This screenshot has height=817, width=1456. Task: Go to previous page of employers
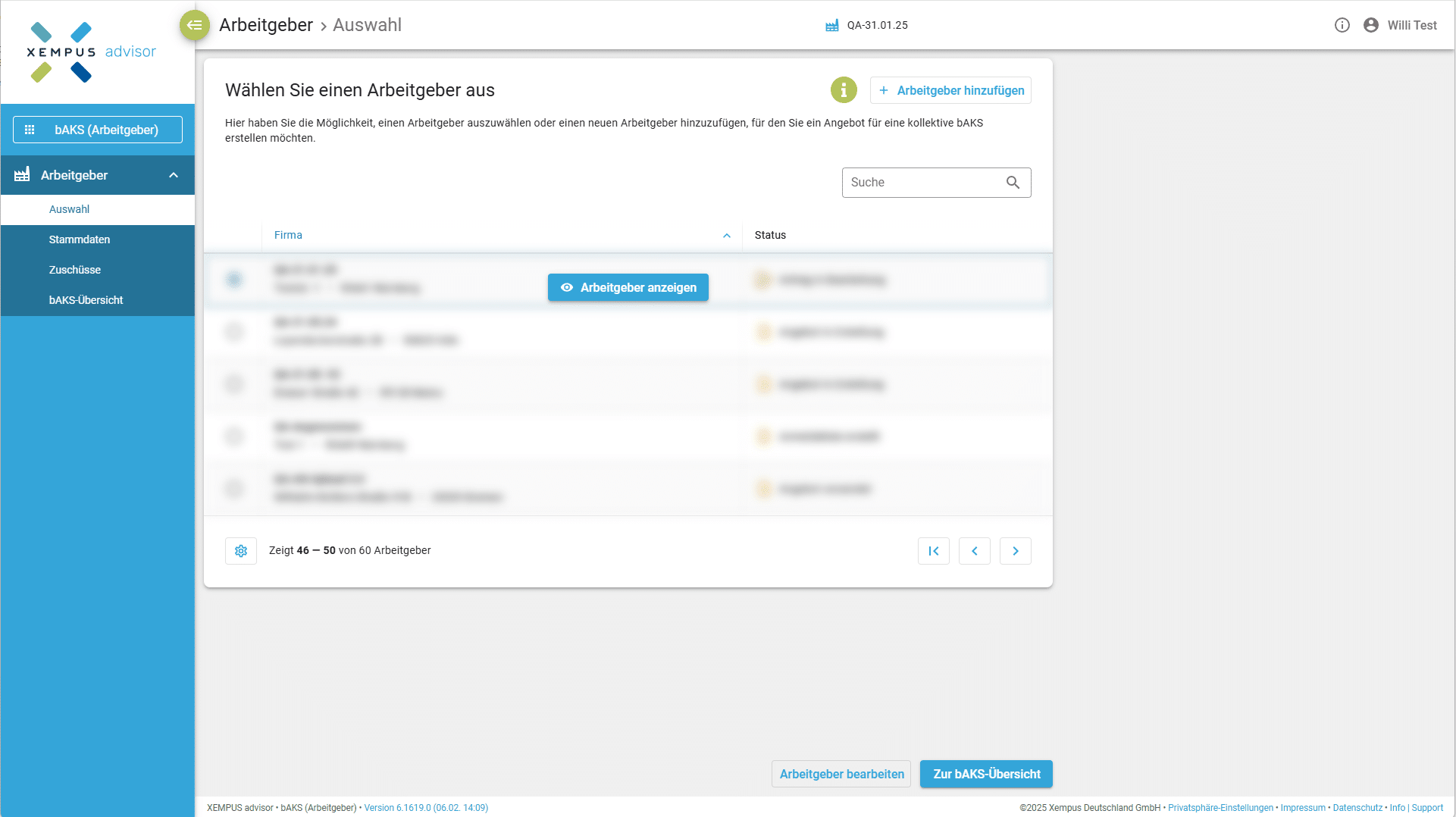pos(975,551)
